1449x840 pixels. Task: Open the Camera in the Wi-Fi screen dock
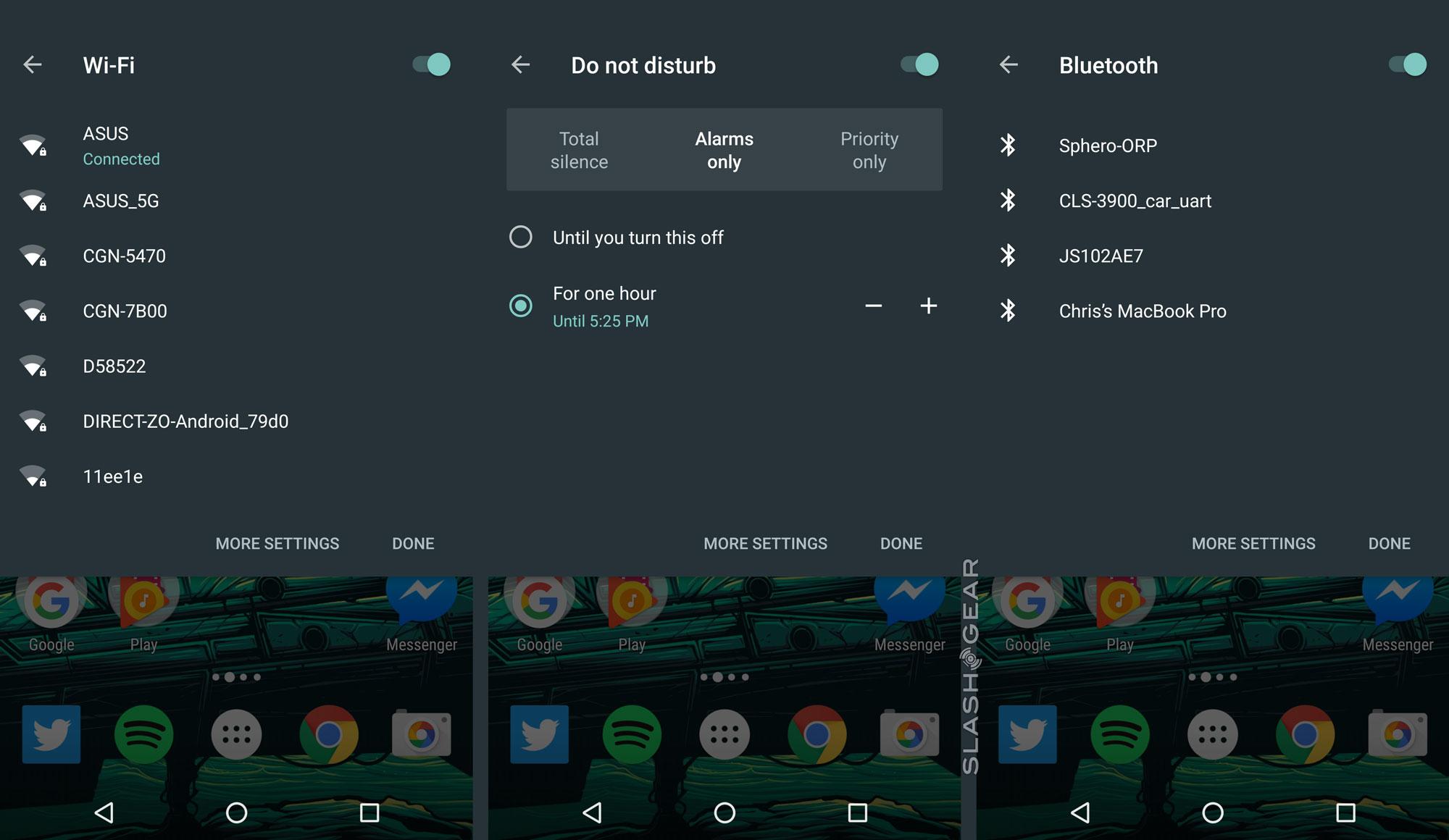(x=422, y=734)
